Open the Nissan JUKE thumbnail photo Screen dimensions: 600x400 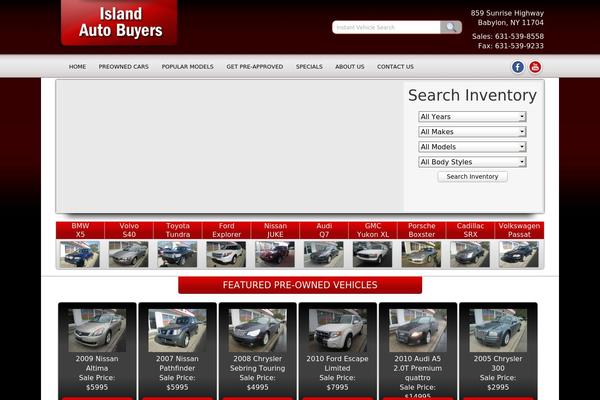[275, 254]
